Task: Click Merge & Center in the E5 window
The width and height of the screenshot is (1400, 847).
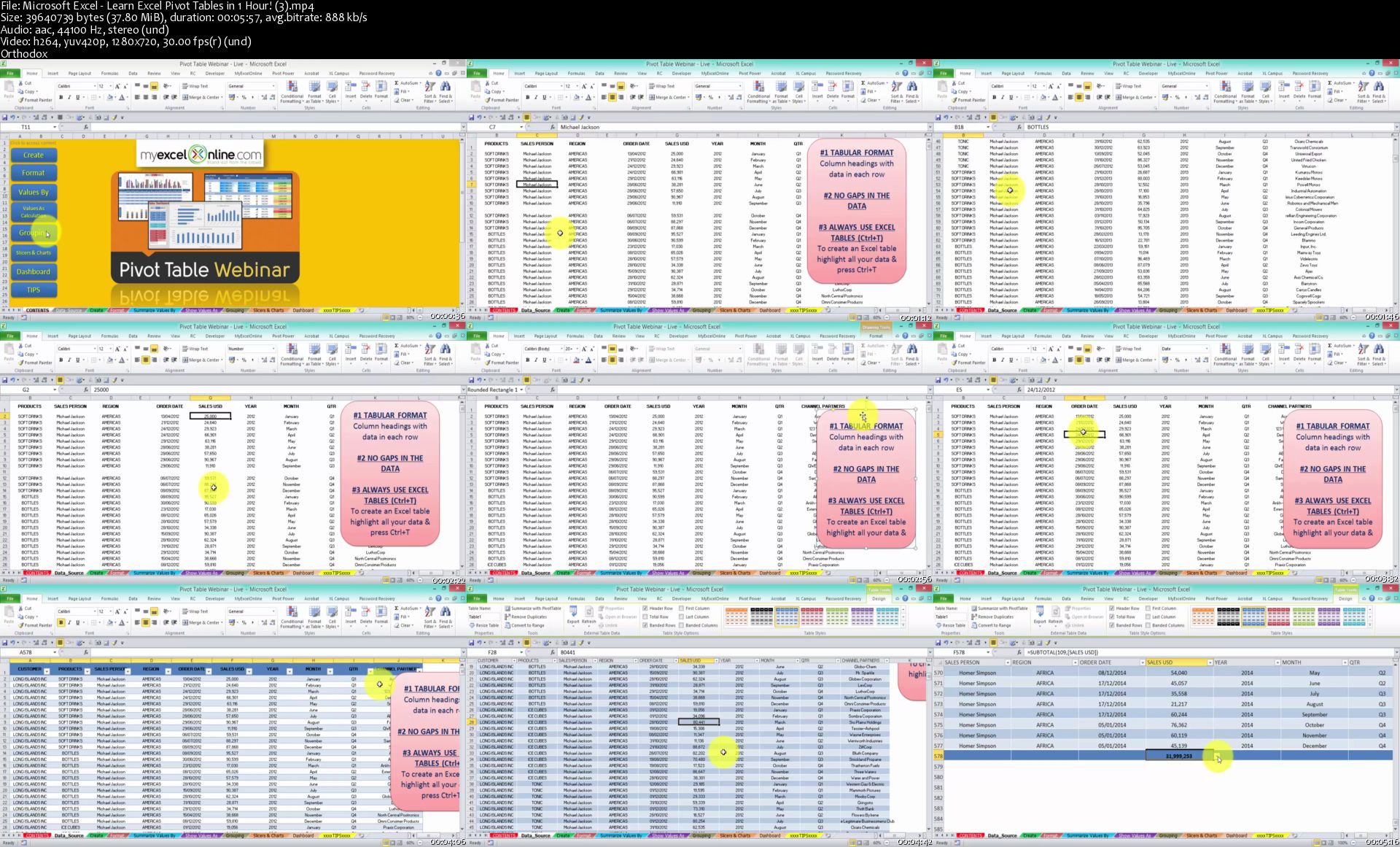Action: click(x=1134, y=360)
